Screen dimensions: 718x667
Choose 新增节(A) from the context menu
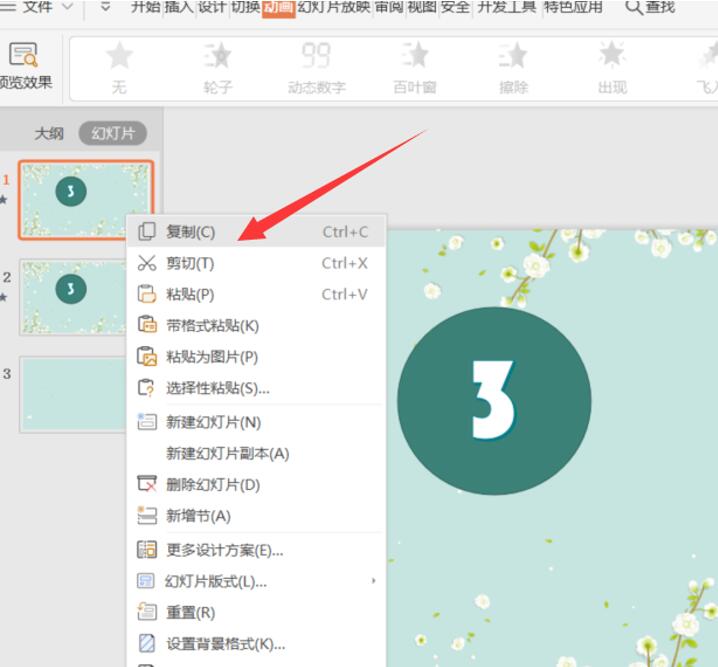coord(256,516)
